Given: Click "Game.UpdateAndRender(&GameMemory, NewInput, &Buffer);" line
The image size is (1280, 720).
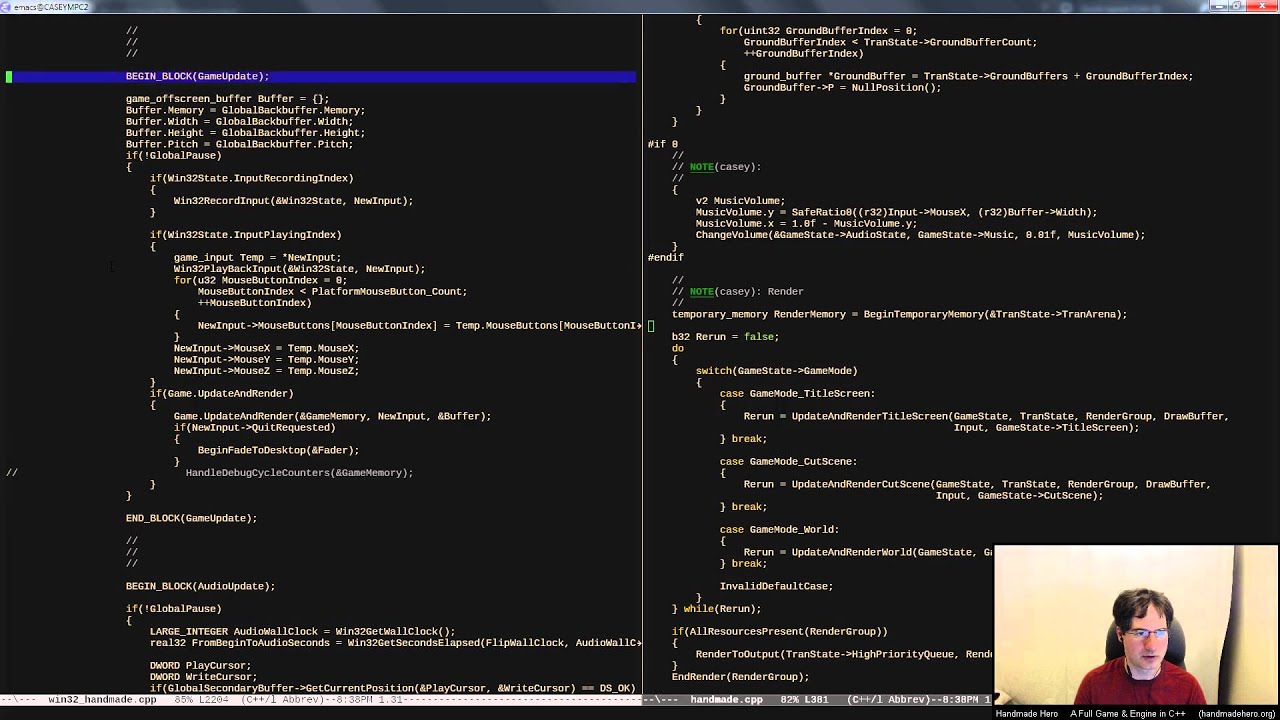Looking at the screenshot, I should 332,416.
